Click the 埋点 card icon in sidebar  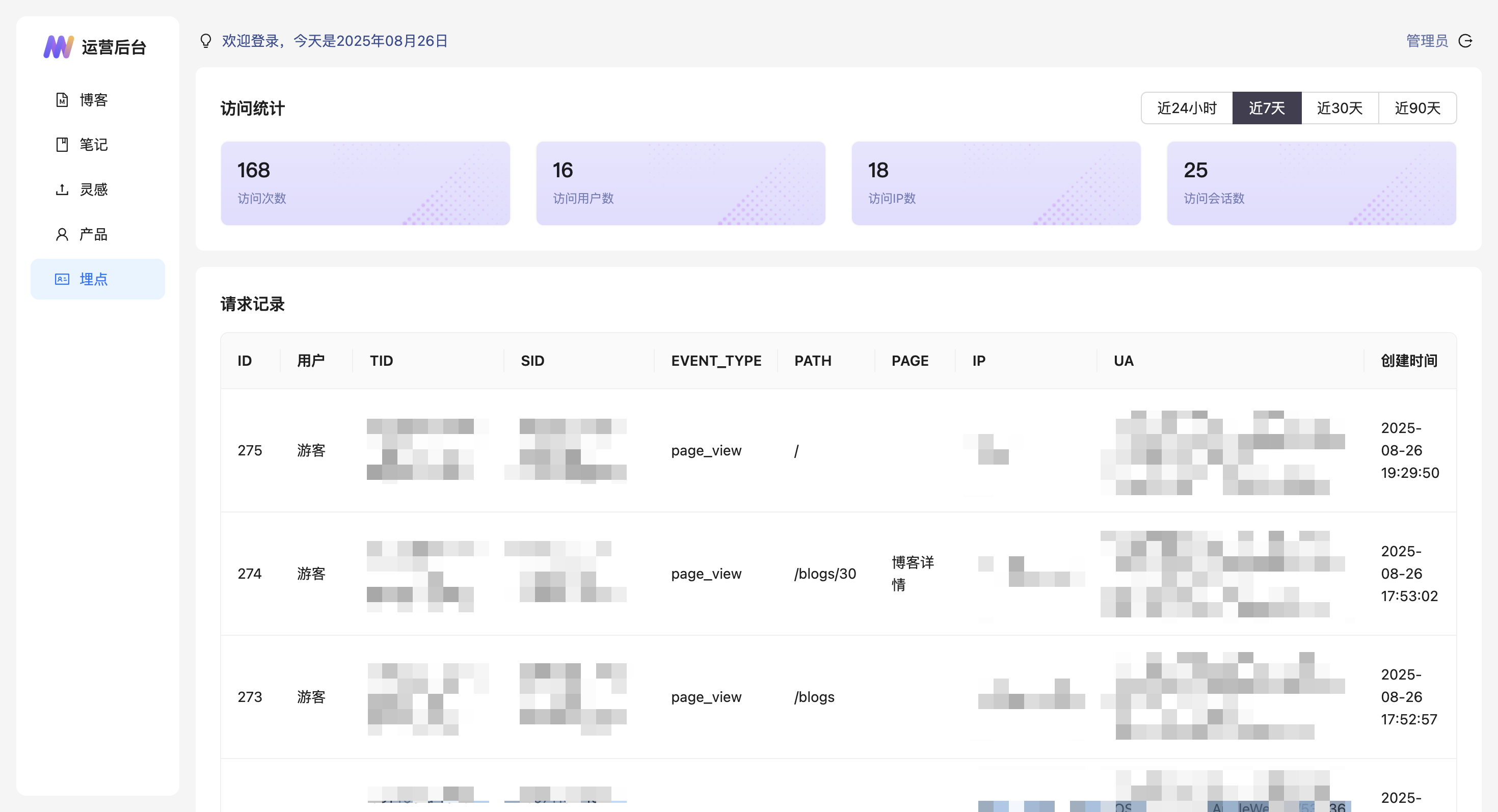point(62,279)
